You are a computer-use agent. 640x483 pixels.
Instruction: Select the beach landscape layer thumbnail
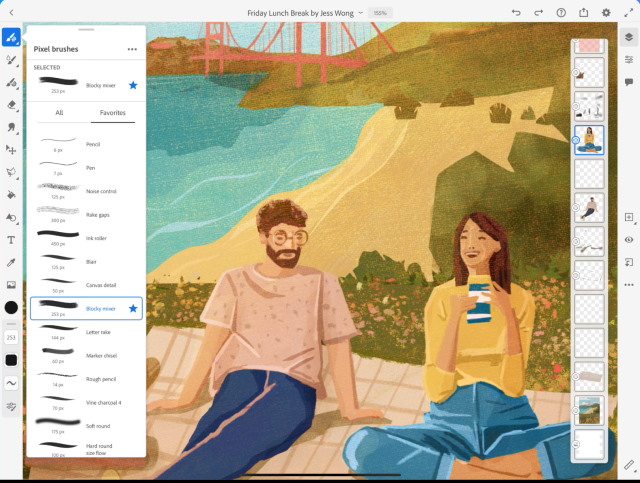coord(589,410)
